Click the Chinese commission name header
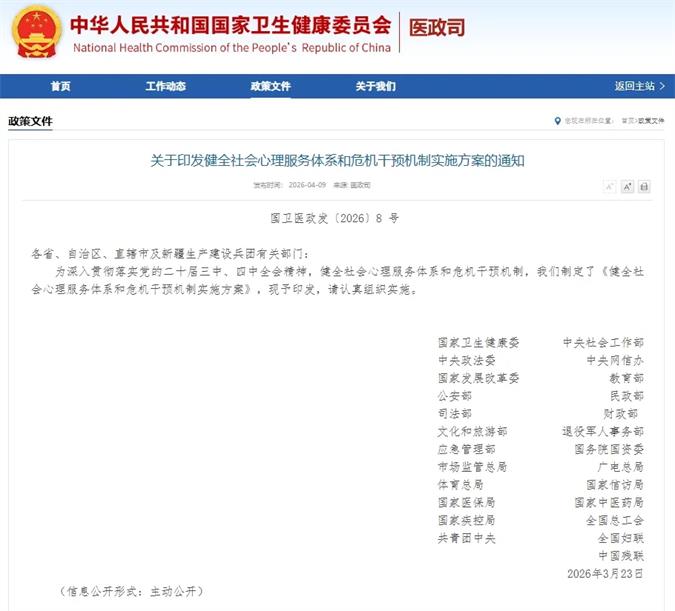This screenshot has width=675, height=611. point(229,24)
